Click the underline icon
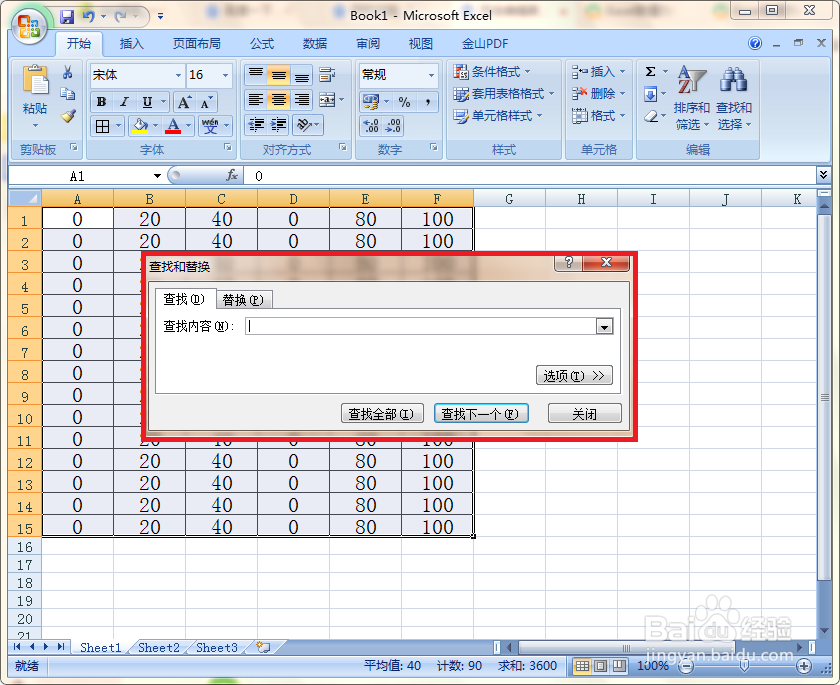Screen dimensions: 840x685 click(x=147, y=100)
